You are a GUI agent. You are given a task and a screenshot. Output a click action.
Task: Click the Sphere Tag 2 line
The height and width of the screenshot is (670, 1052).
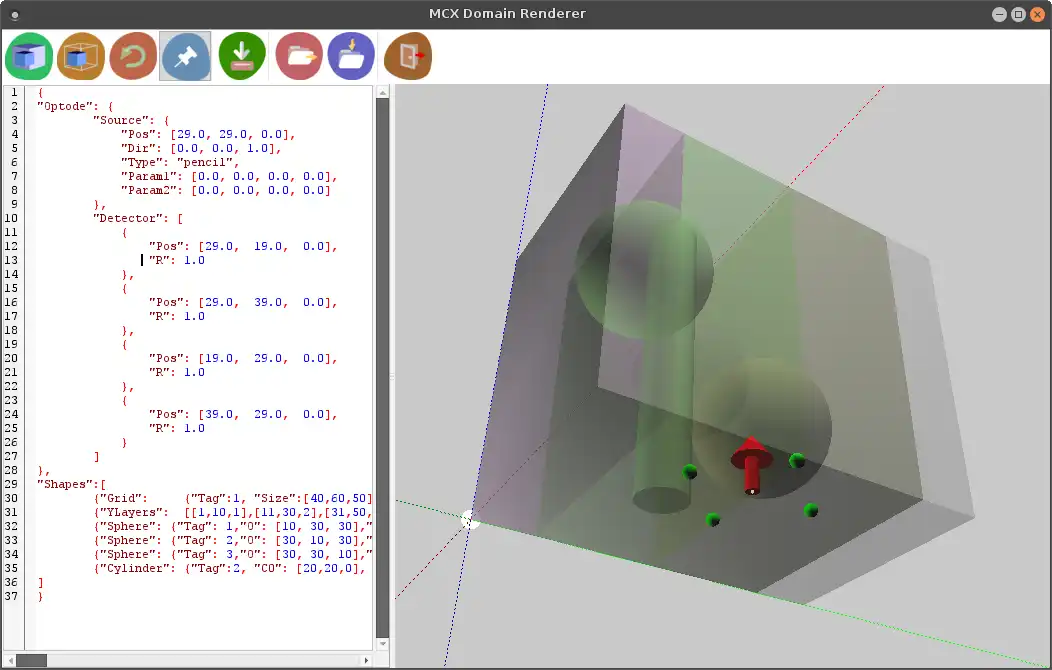[x=233, y=541]
